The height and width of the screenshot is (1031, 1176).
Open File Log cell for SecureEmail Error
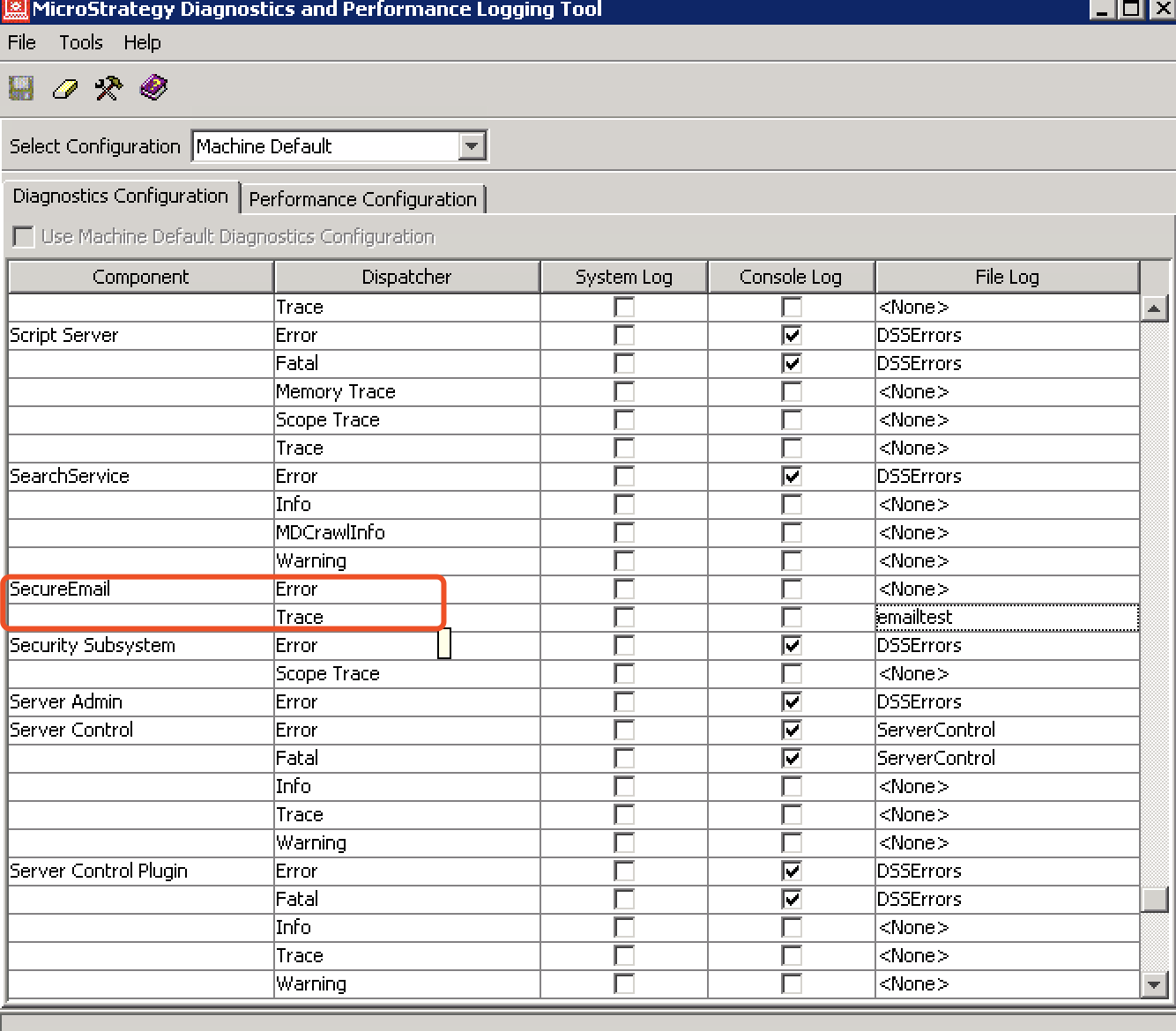(1008, 589)
